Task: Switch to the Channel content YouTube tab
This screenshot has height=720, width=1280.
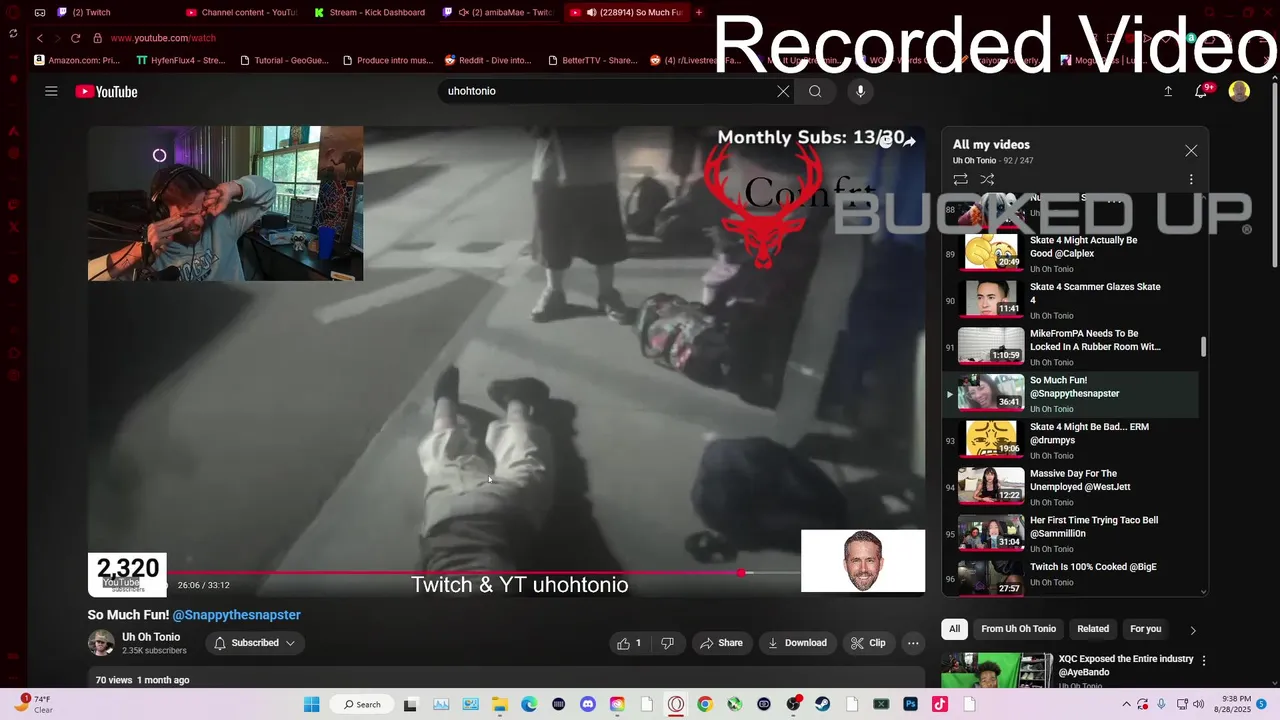Action: pyautogui.click(x=243, y=12)
